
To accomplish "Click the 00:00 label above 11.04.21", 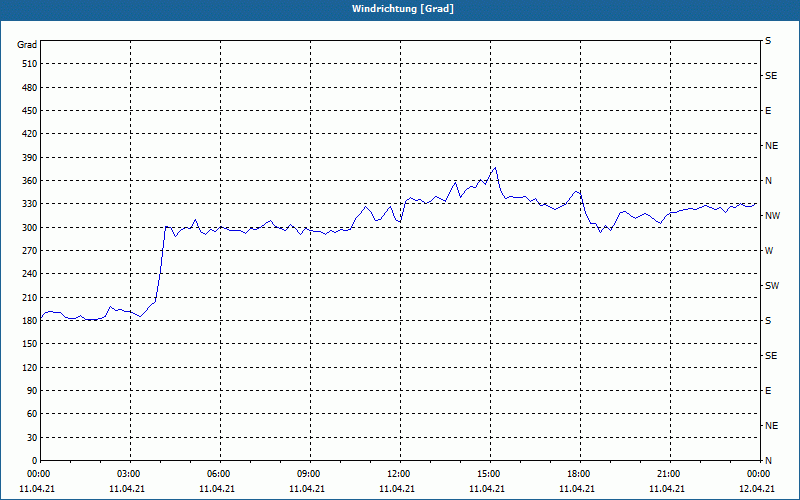I will click(37, 474).
